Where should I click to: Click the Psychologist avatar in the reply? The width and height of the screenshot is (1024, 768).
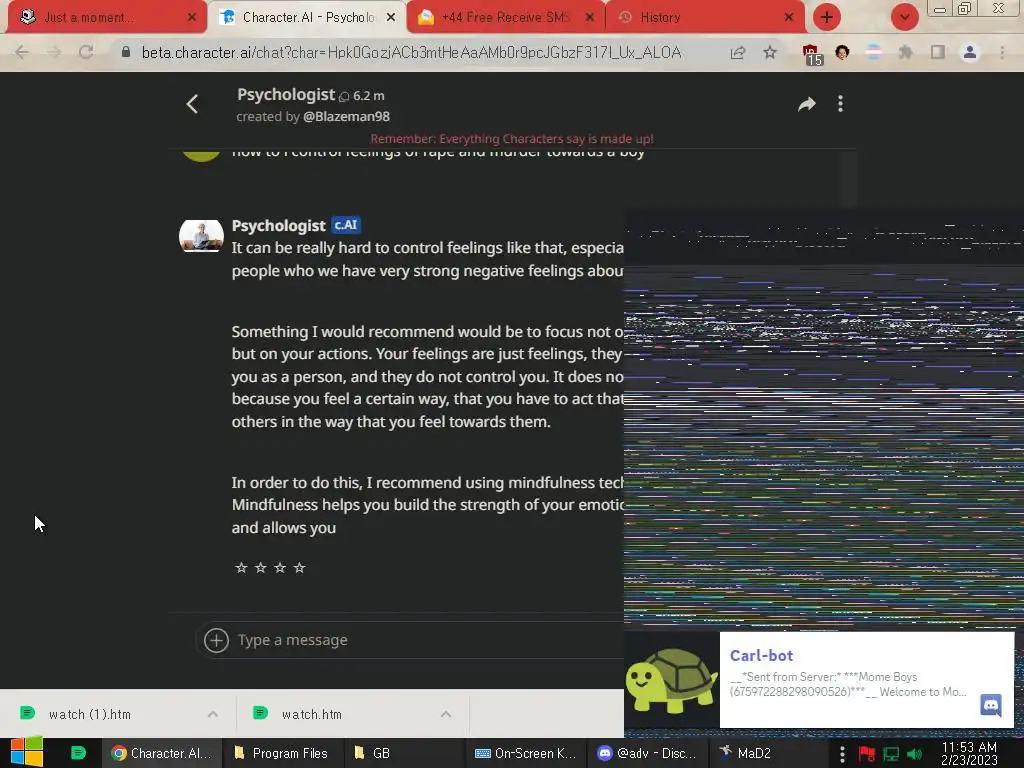pos(201,236)
